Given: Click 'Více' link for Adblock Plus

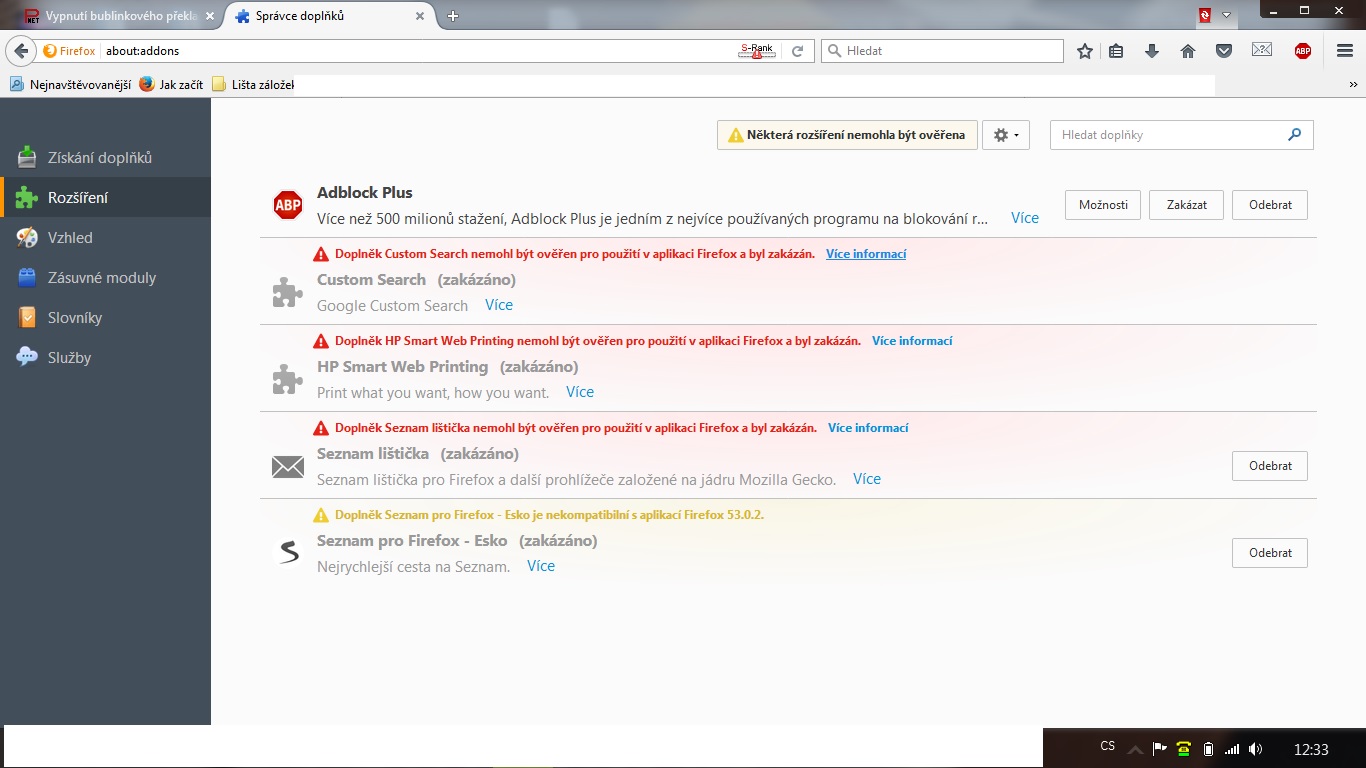Looking at the screenshot, I should [1025, 218].
